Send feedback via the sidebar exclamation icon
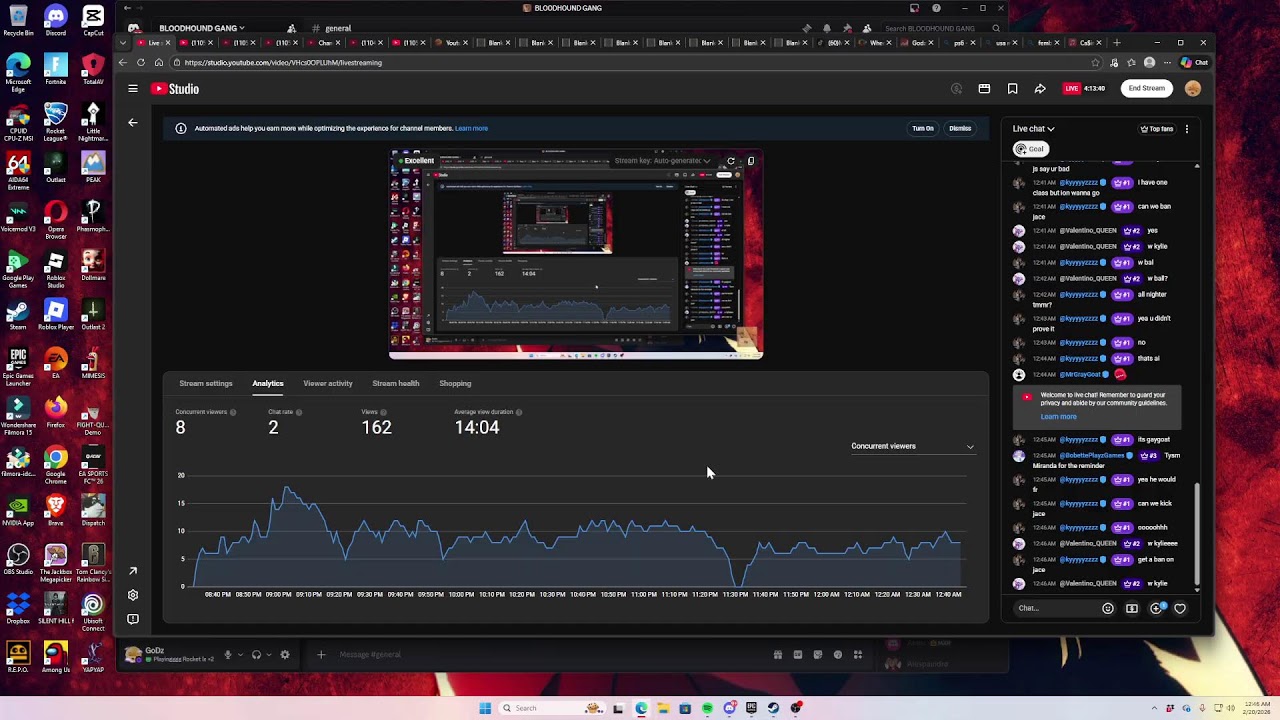 [133, 619]
